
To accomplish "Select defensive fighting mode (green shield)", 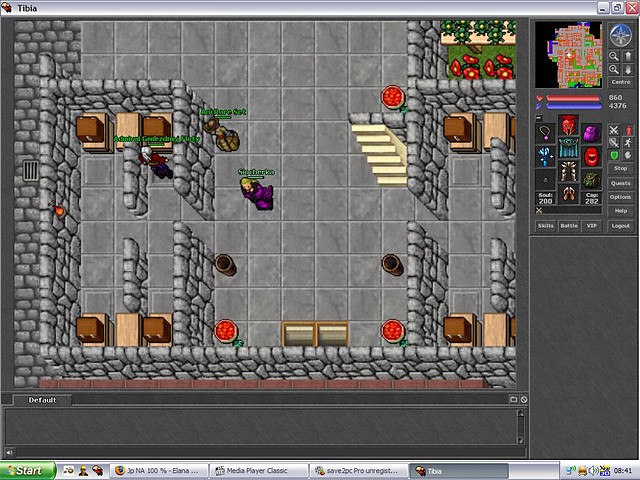I will pyautogui.click(x=613, y=155).
